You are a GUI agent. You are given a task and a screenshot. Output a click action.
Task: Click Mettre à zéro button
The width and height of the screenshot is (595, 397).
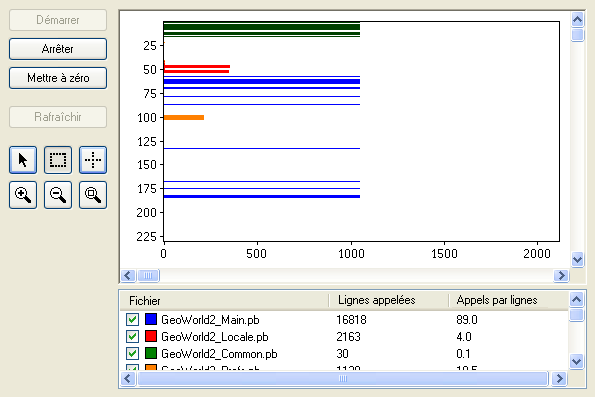[x=58, y=78]
